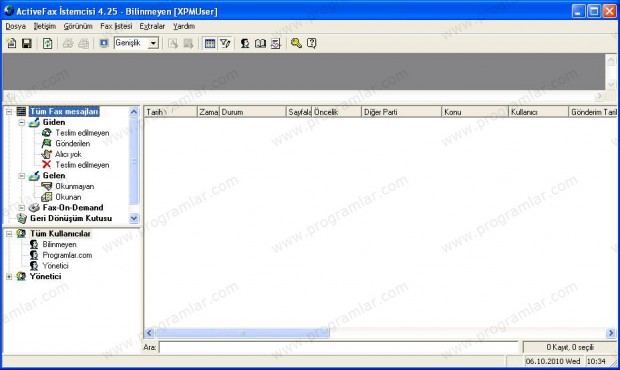The height and width of the screenshot is (370, 620).
Task: Collapse the Tüm Fax mesajları tree node
Action: tap(9, 112)
